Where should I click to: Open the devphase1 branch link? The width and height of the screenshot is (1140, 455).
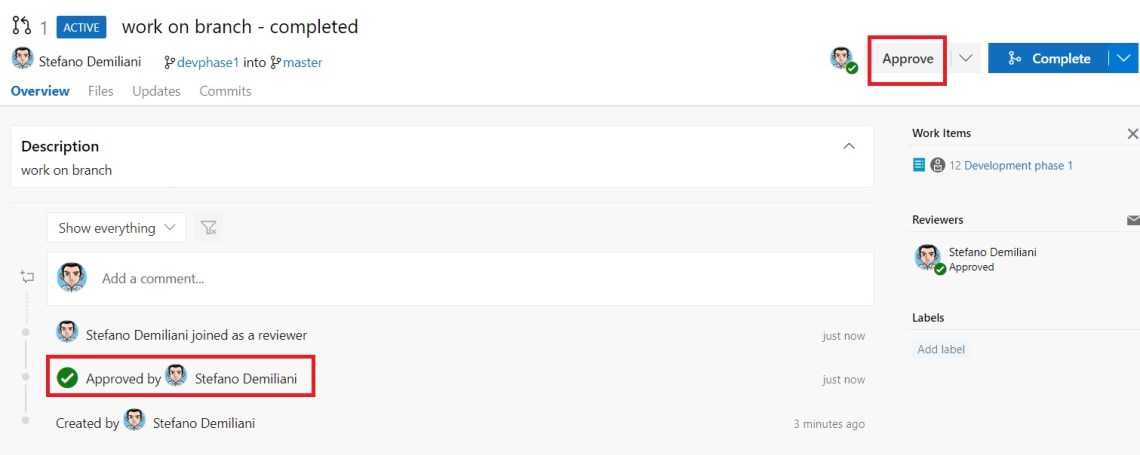pos(208,62)
